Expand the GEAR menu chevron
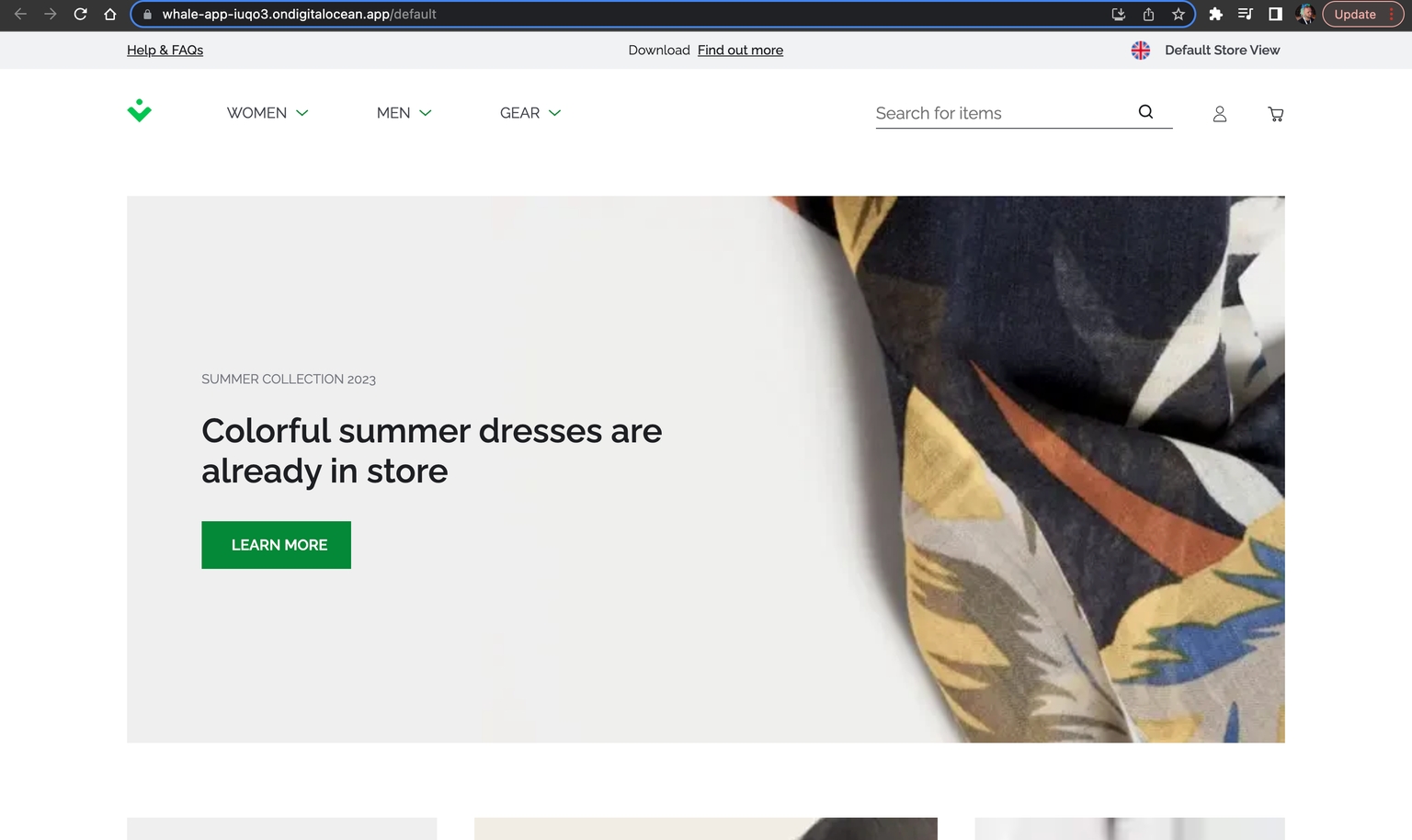The width and height of the screenshot is (1412, 840). click(554, 113)
